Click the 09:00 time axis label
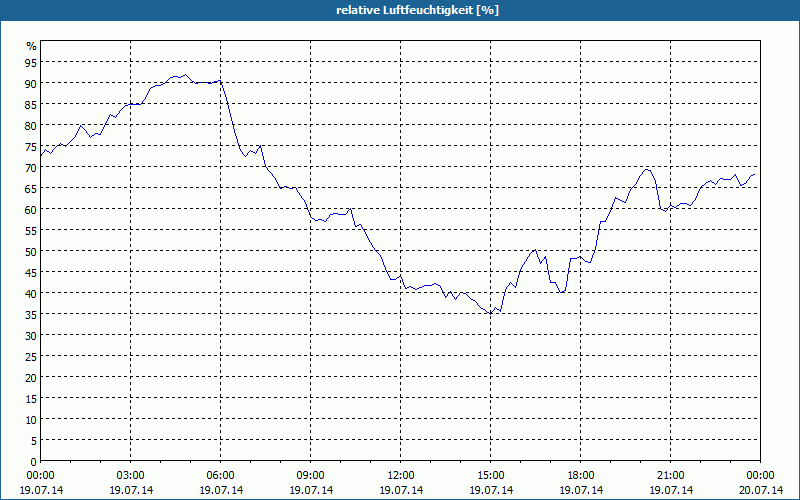The width and height of the screenshot is (800, 500). [x=311, y=476]
